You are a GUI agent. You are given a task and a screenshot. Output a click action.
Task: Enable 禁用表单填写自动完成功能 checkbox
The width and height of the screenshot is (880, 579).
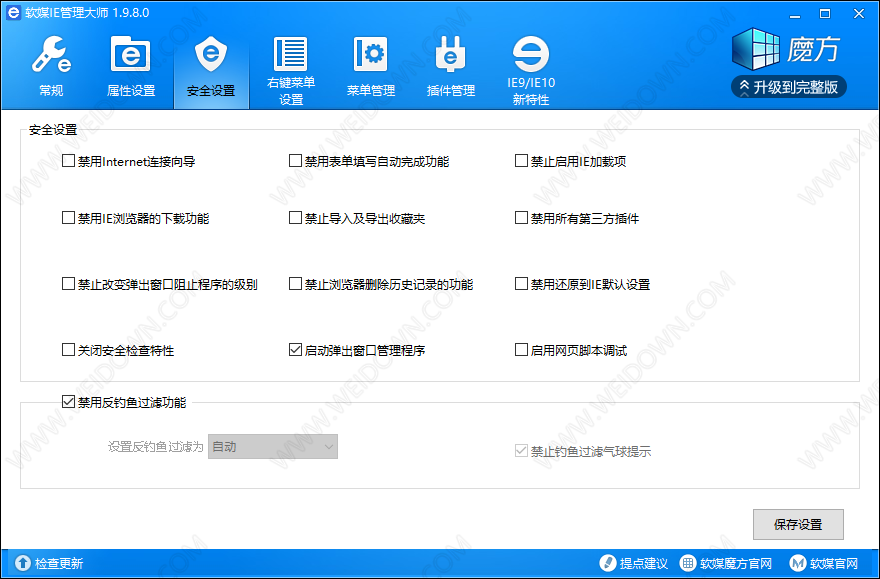(x=295, y=161)
